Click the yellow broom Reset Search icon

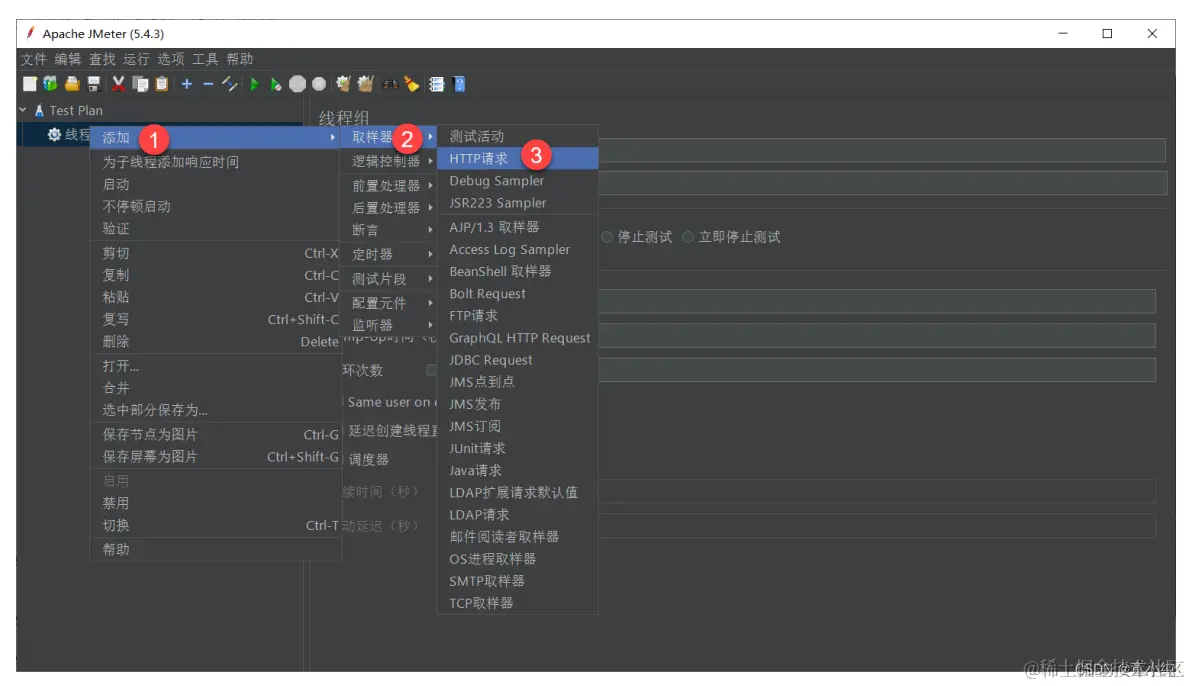[x=412, y=84]
